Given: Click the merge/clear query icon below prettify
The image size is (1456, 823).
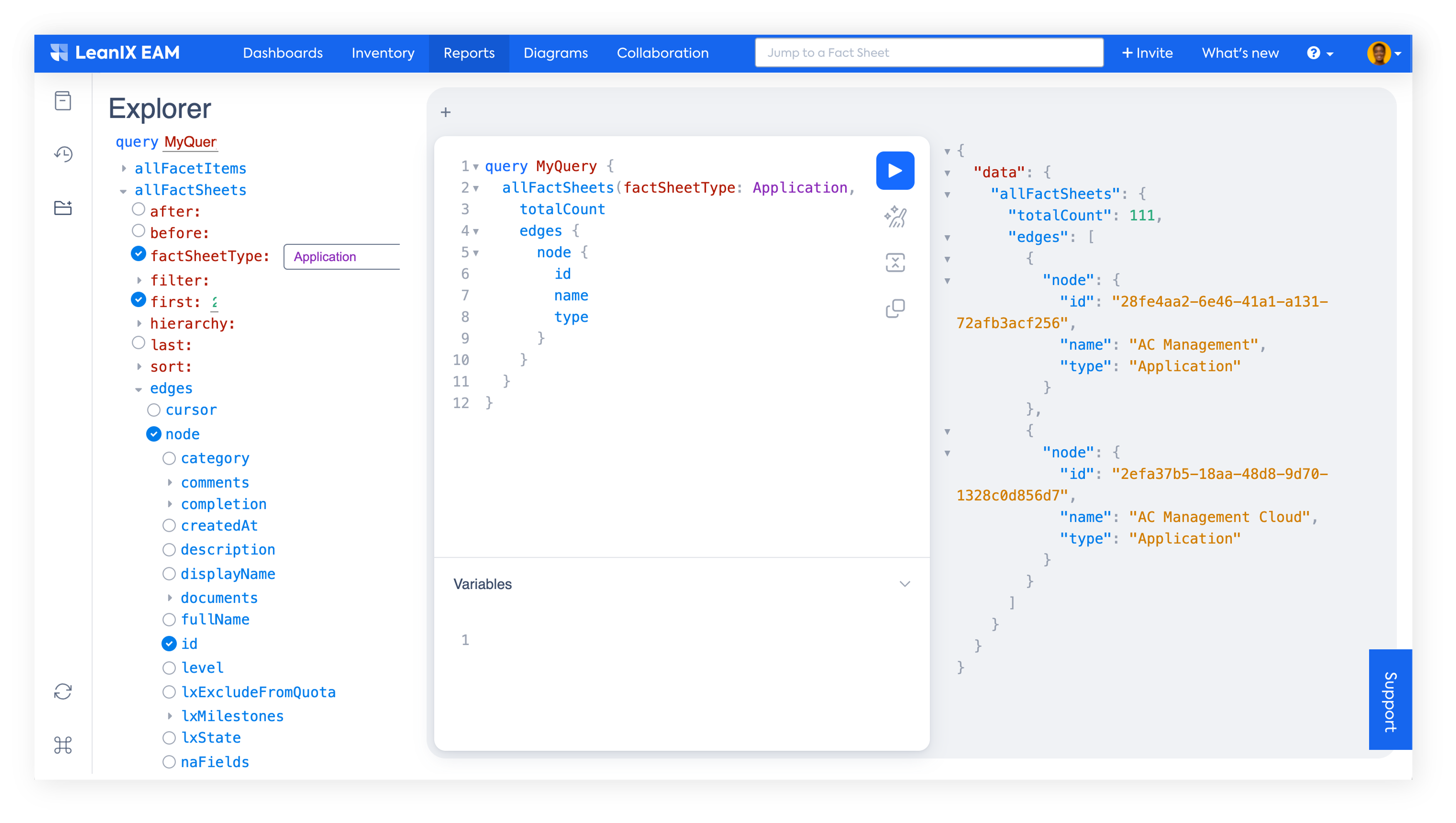Looking at the screenshot, I should pyautogui.click(x=895, y=262).
